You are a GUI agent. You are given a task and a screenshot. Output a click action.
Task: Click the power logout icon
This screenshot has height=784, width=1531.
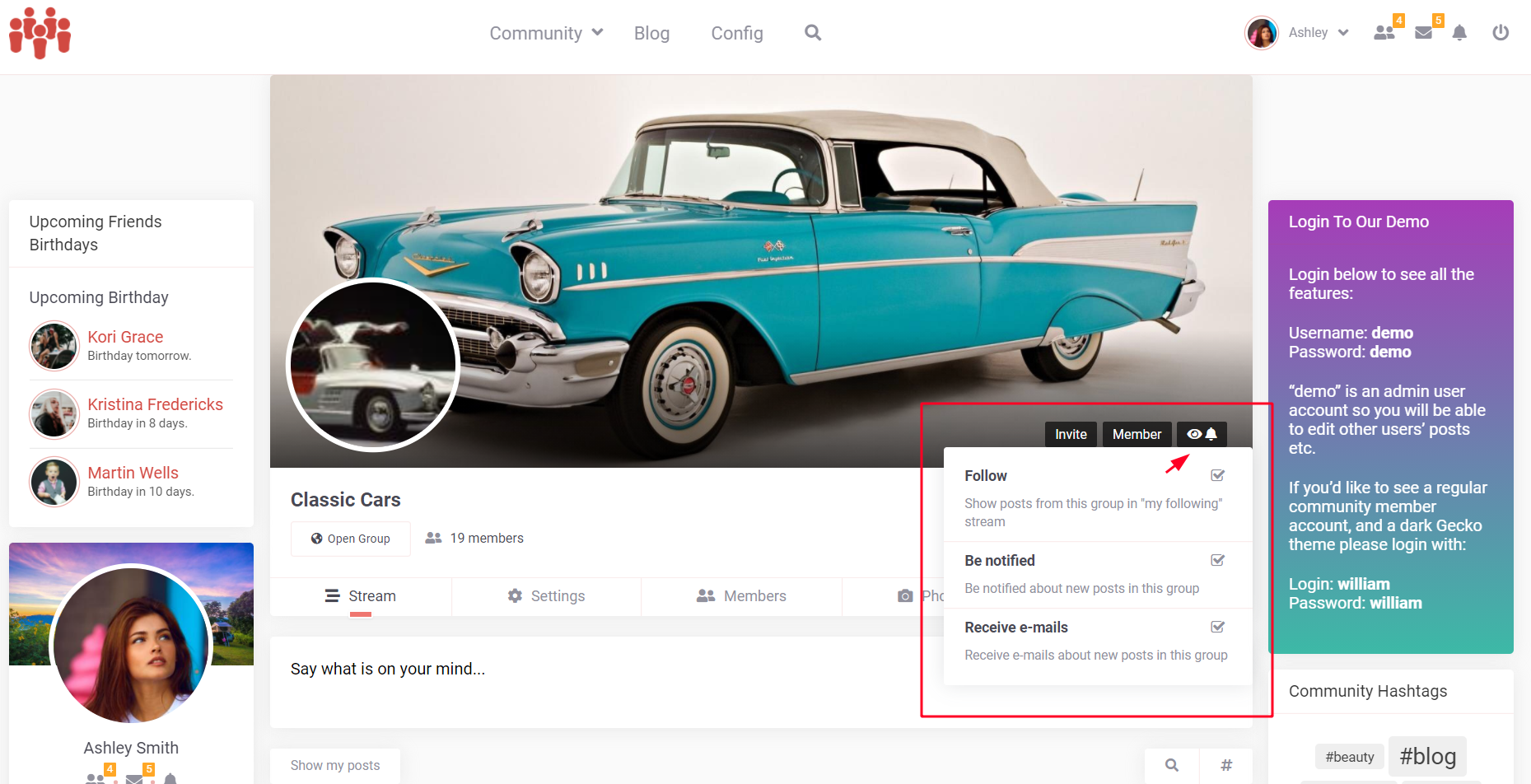click(x=1501, y=33)
